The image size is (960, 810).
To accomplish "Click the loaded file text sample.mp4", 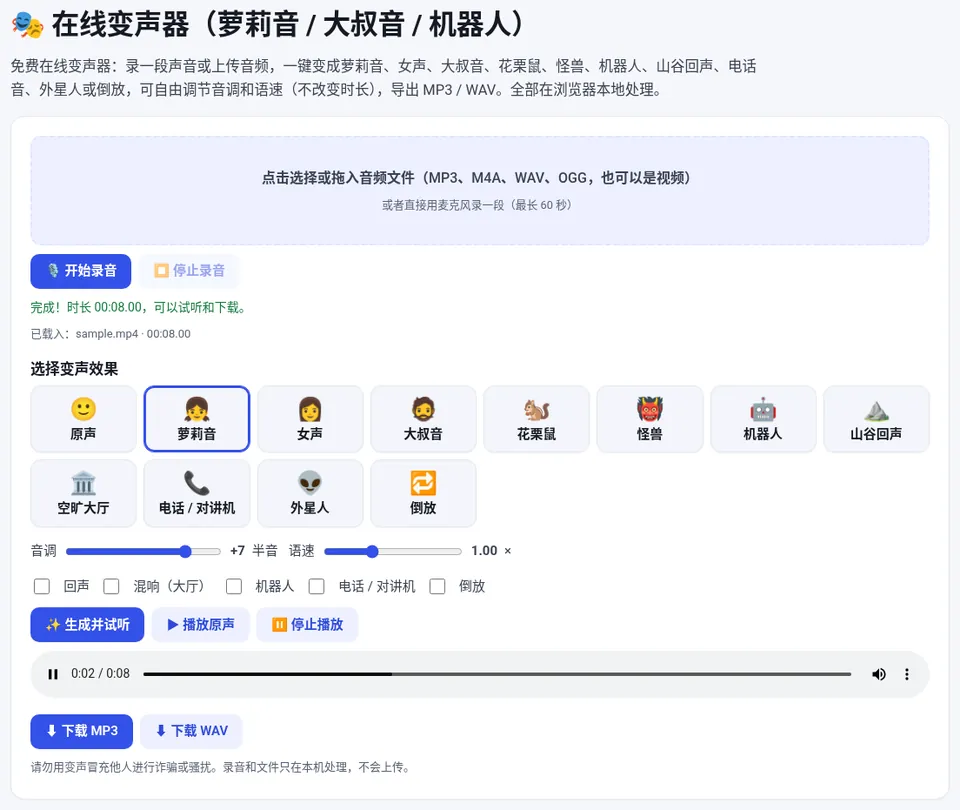I will click(x=107, y=334).
